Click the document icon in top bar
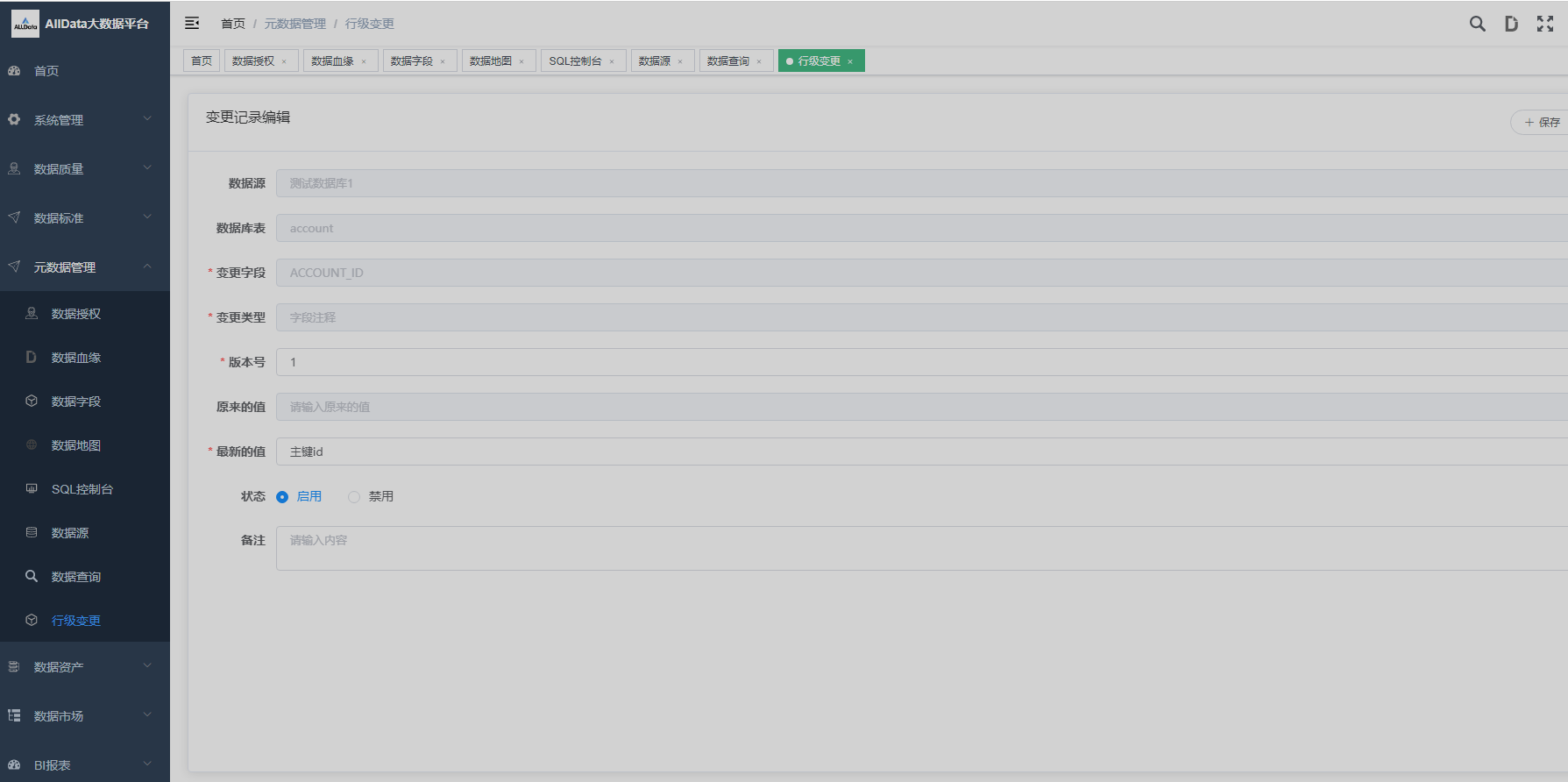Screen dimensions: 1568x782 click(x=1511, y=24)
